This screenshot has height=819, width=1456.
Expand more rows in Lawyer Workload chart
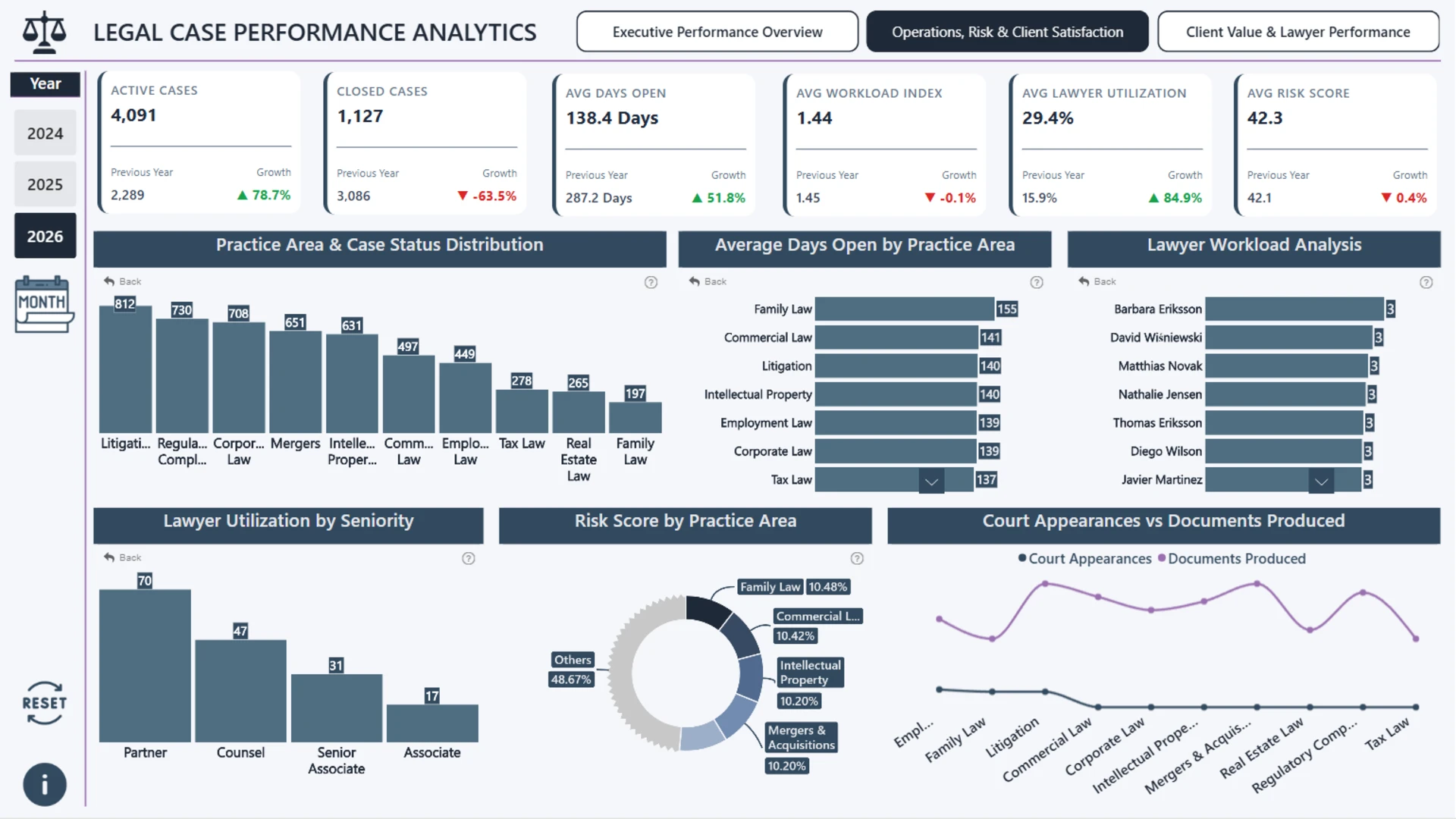click(1321, 481)
